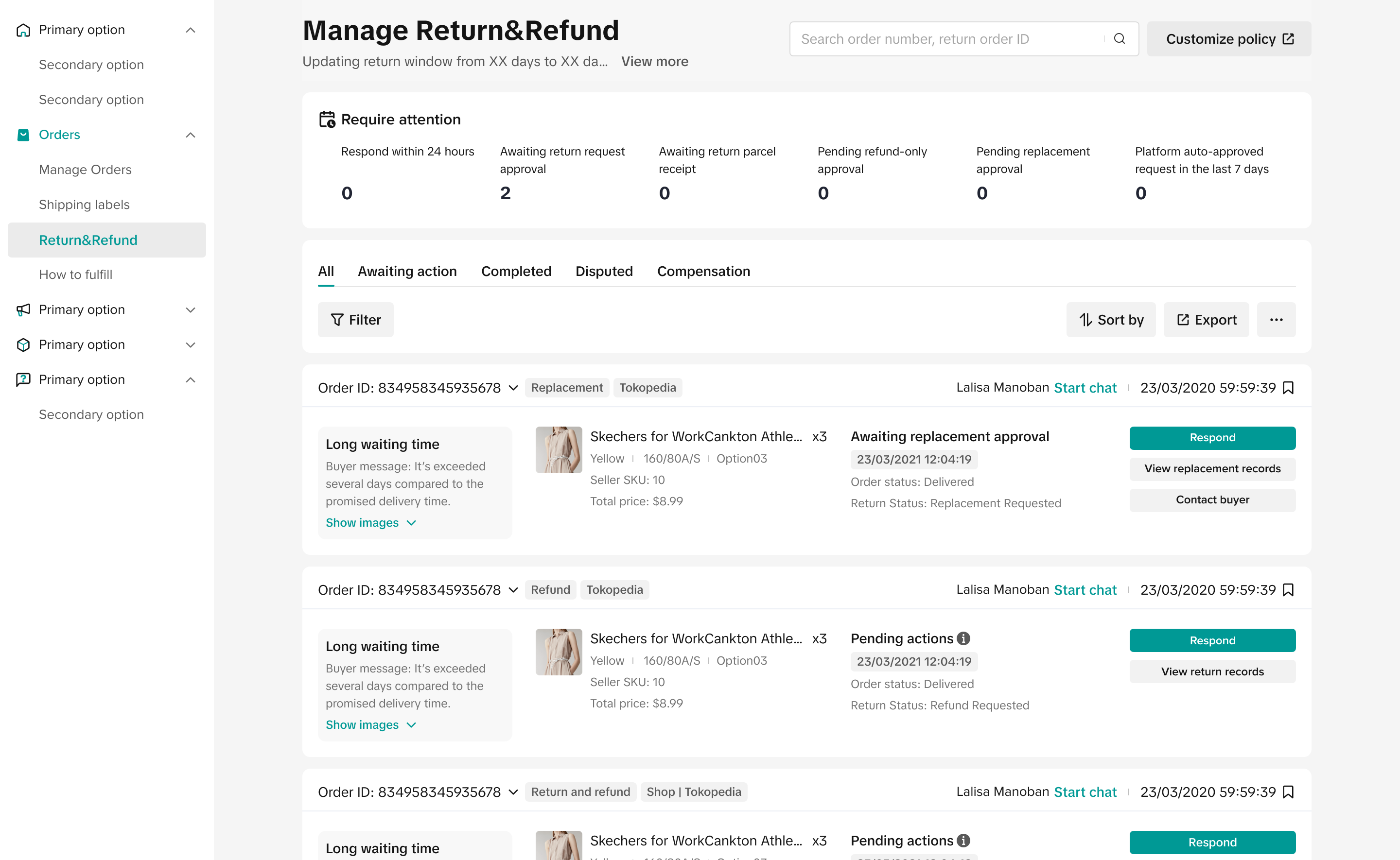Viewport: 1400px width, 860px height.
Task: Open the Customize policy link
Action: (1229, 39)
